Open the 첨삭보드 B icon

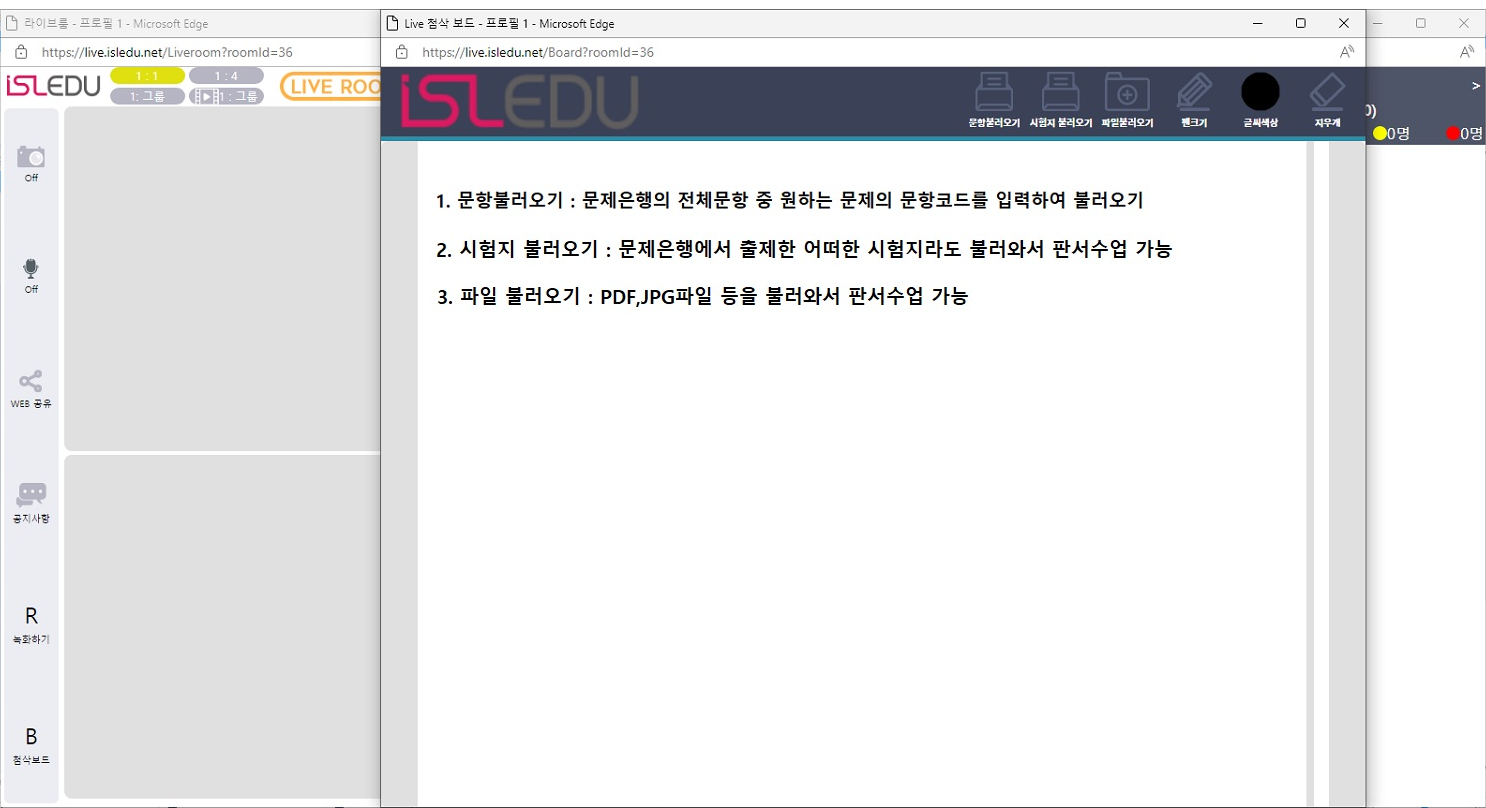[x=31, y=737]
